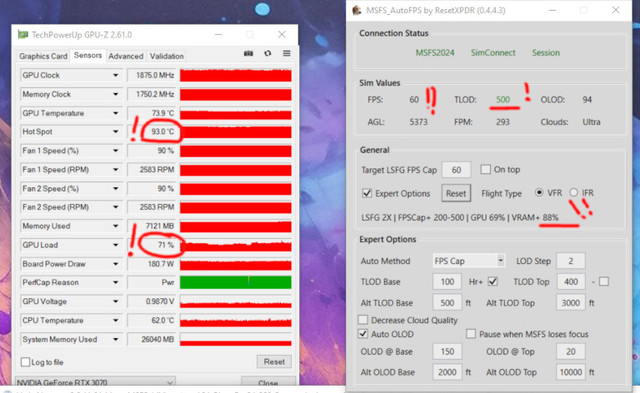Switch to the Graphics Card tab

pos(43,56)
